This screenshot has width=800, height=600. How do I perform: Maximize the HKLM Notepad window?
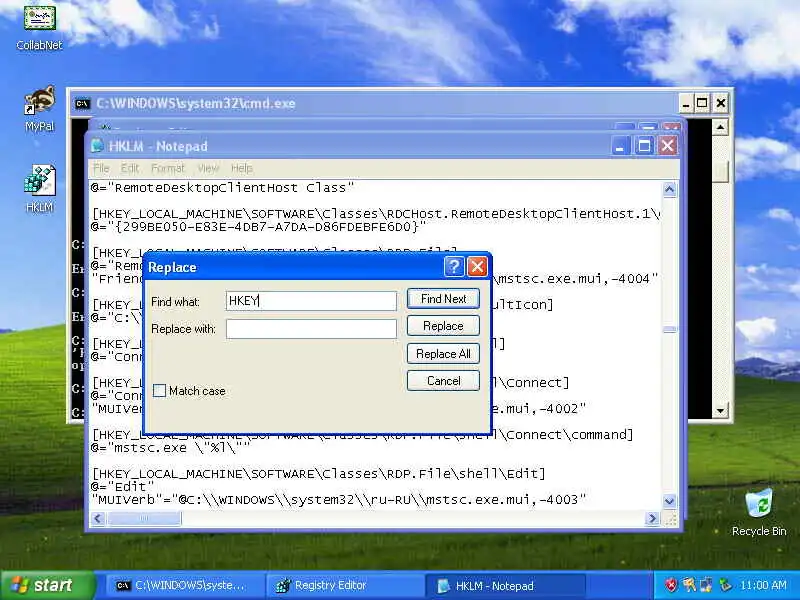(x=644, y=146)
